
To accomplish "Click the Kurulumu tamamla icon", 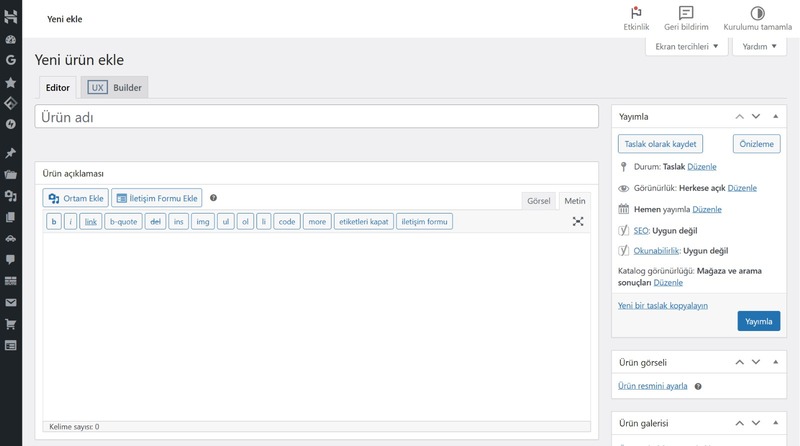I will pos(757,13).
